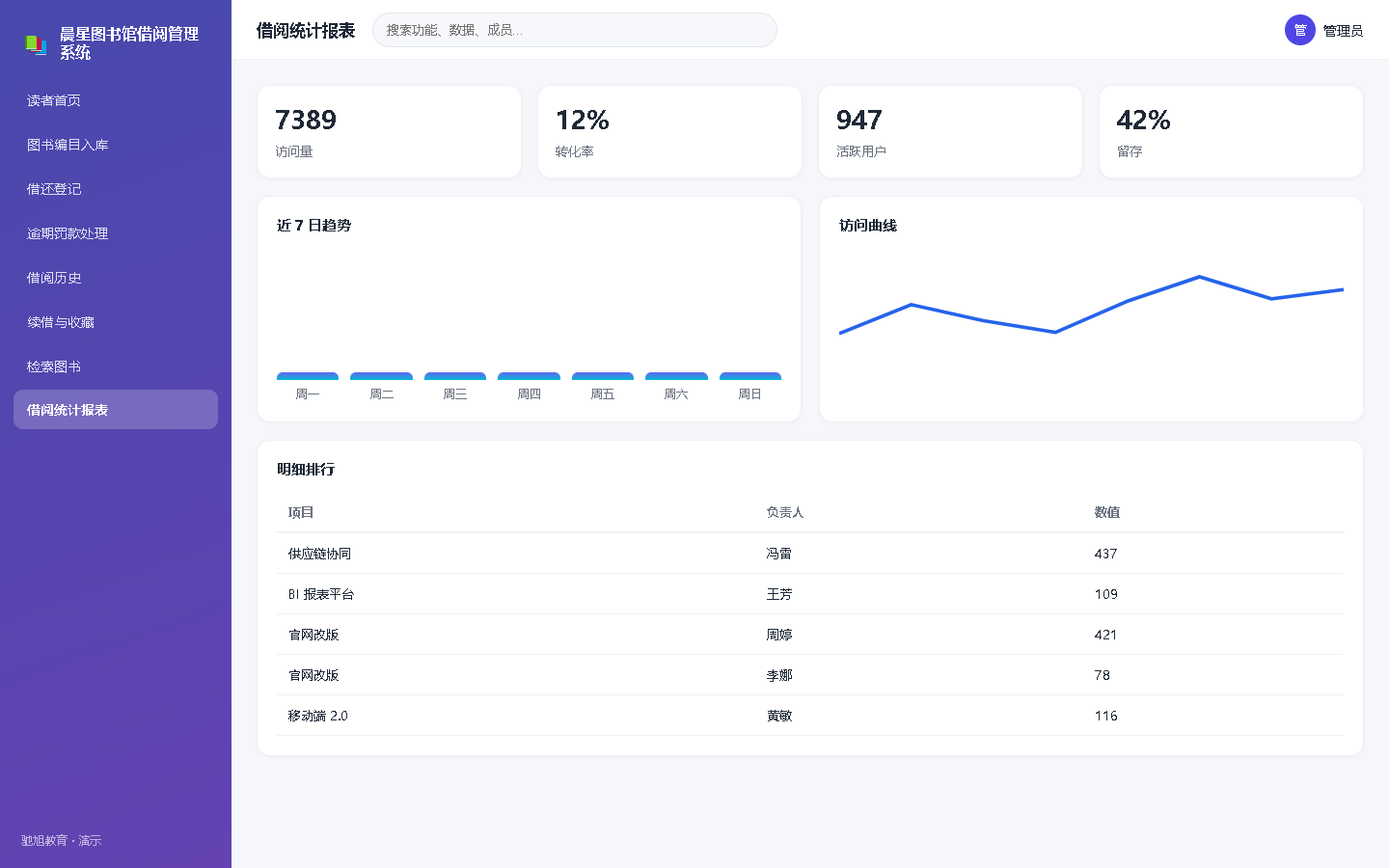Click the value 437

click(x=1105, y=554)
